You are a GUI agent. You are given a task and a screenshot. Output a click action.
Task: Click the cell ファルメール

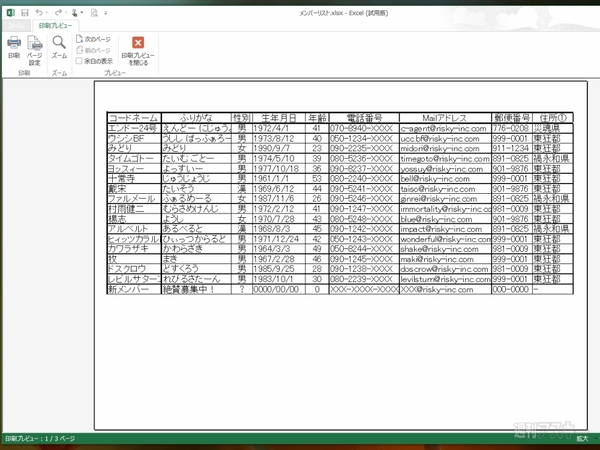(x=134, y=199)
